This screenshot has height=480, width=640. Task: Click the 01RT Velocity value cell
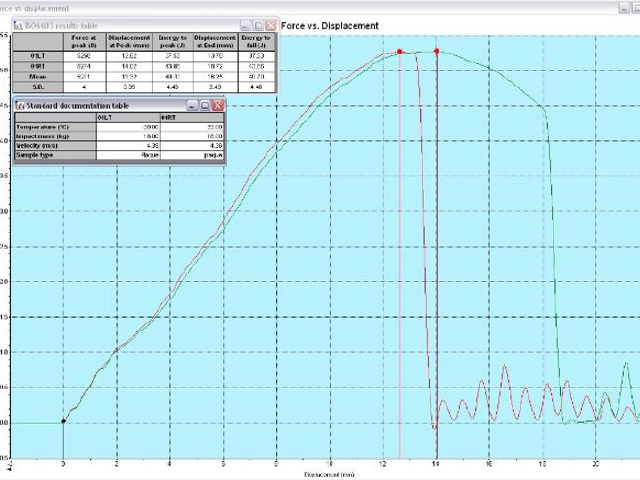tap(192, 147)
